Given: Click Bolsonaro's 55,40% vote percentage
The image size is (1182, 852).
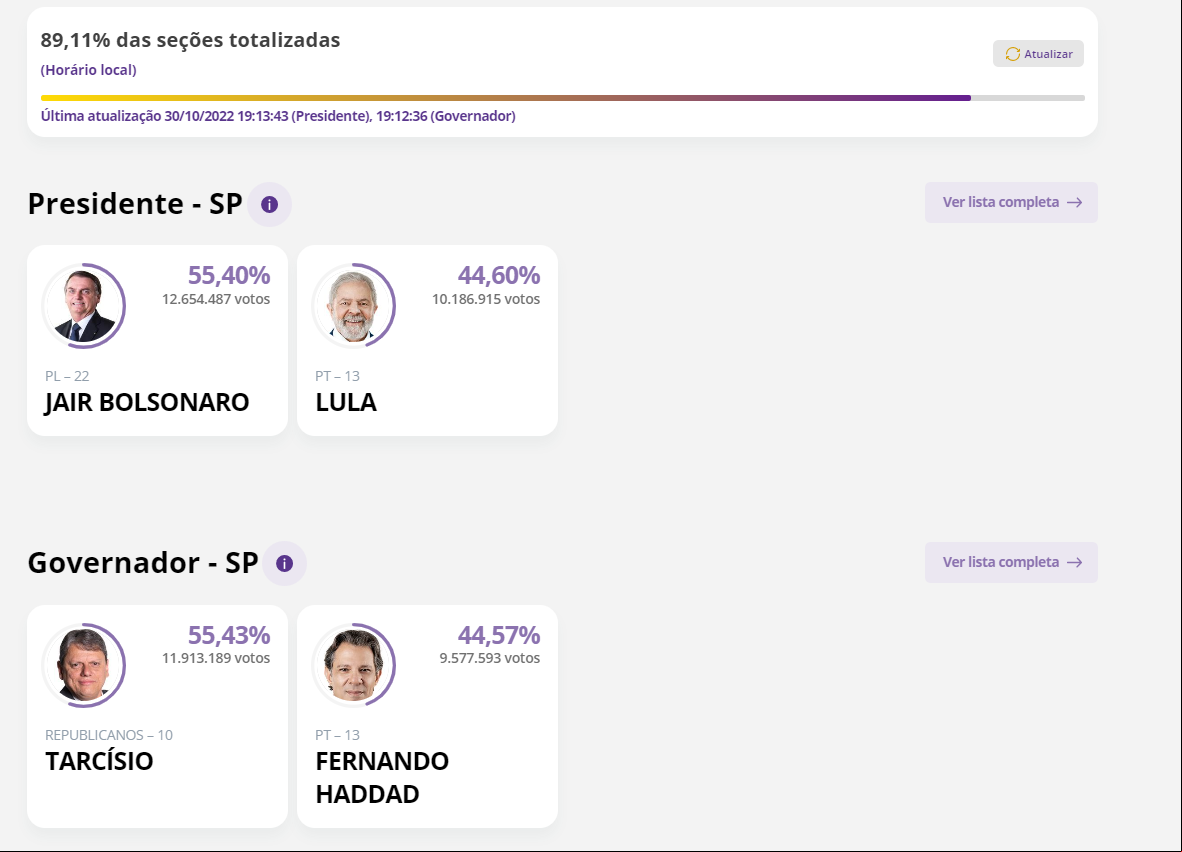Looking at the screenshot, I should (x=228, y=275).
